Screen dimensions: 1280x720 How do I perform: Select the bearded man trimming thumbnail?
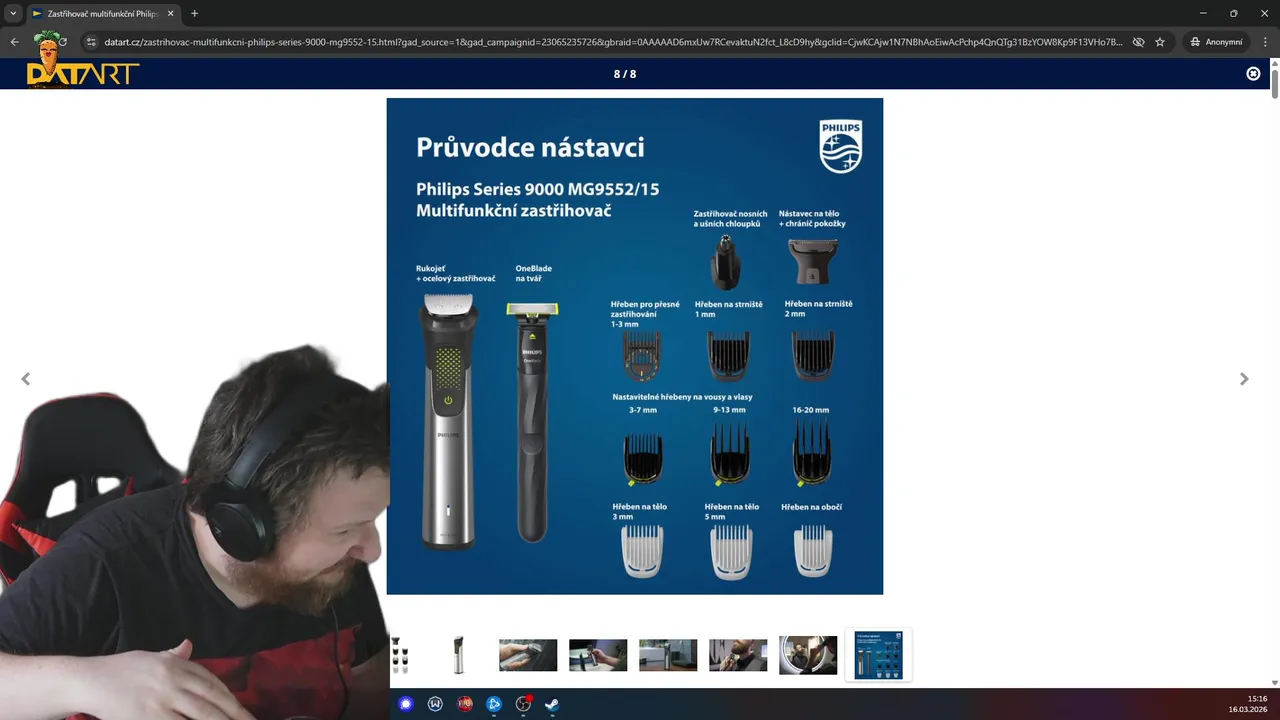tap(738, 655)
